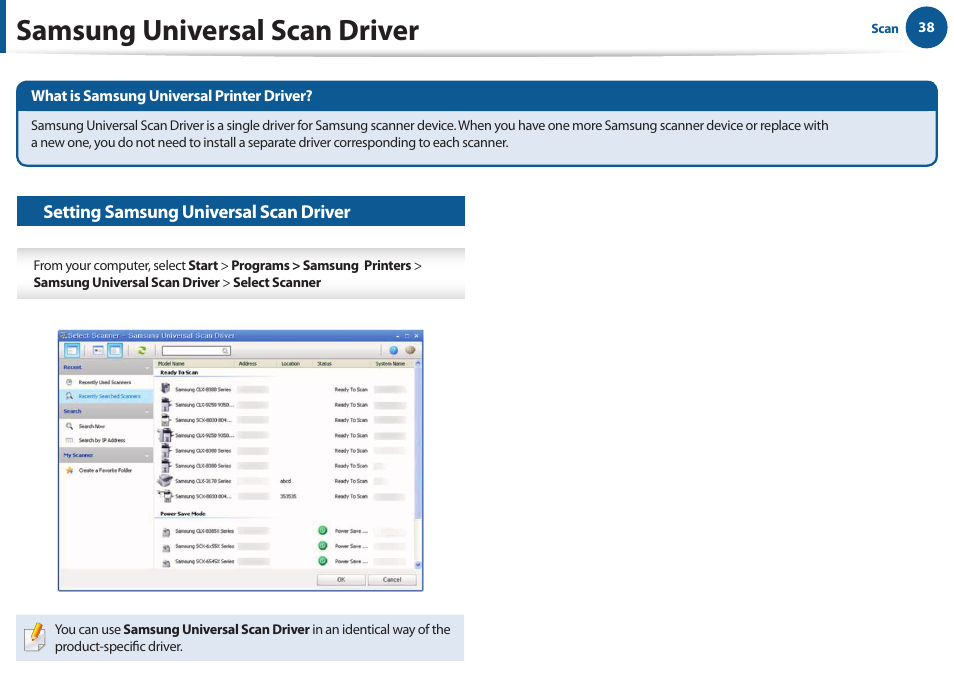This screenshot has height=677, width=954.
Task: Sort by the Model Name column header
Action: 172,364
